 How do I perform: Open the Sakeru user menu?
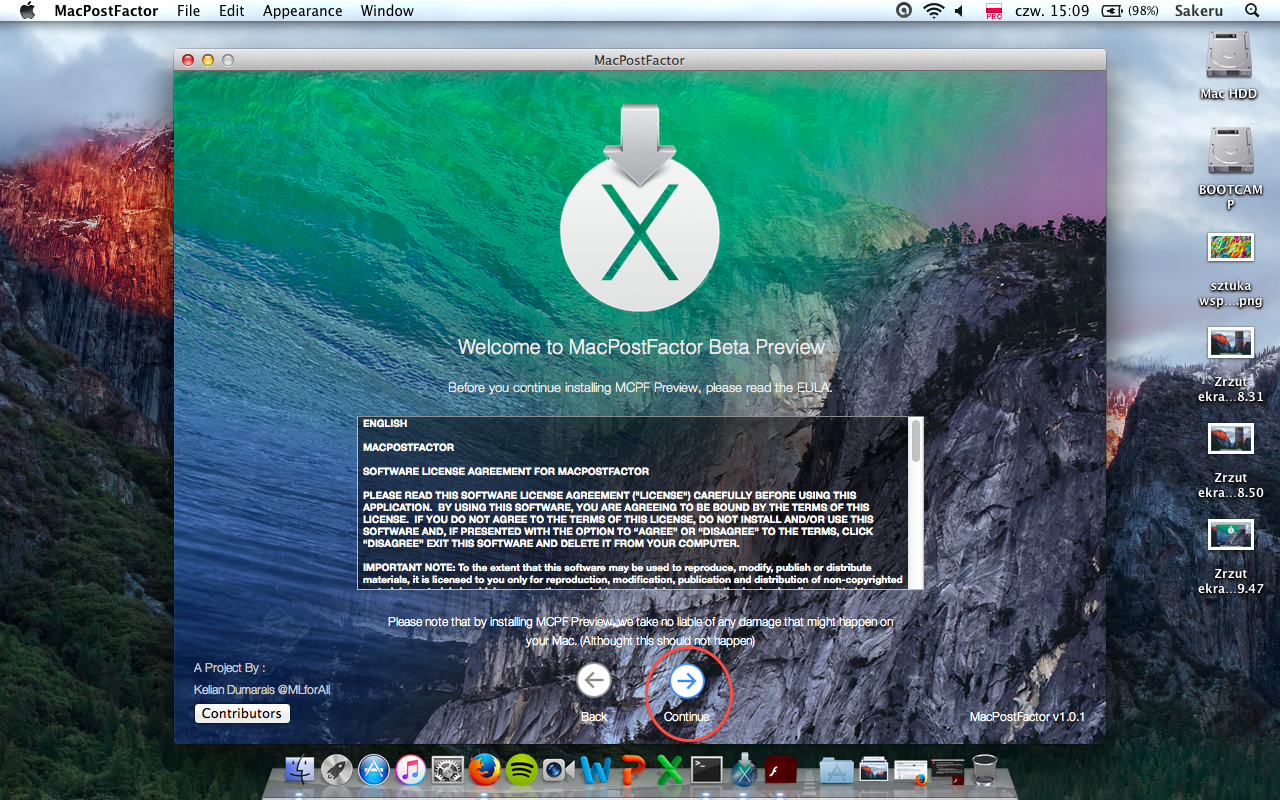pos(1199,11)
